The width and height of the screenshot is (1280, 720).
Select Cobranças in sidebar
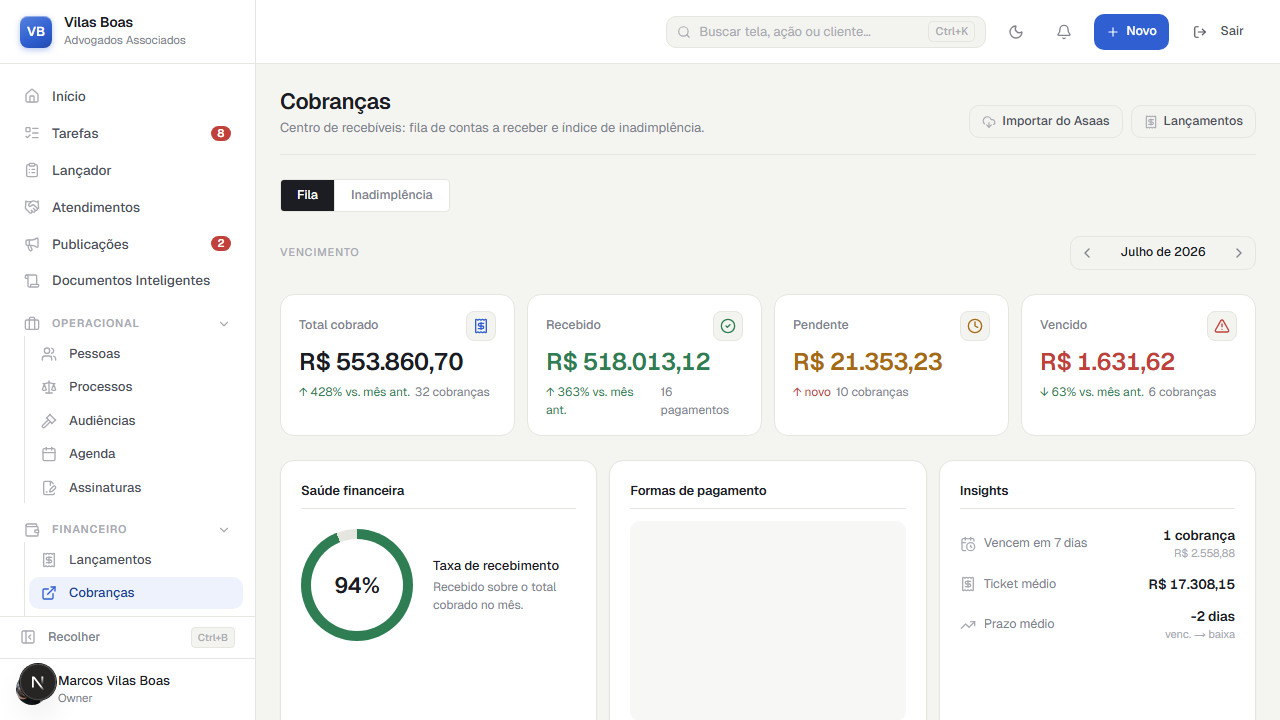pos(136,593)
